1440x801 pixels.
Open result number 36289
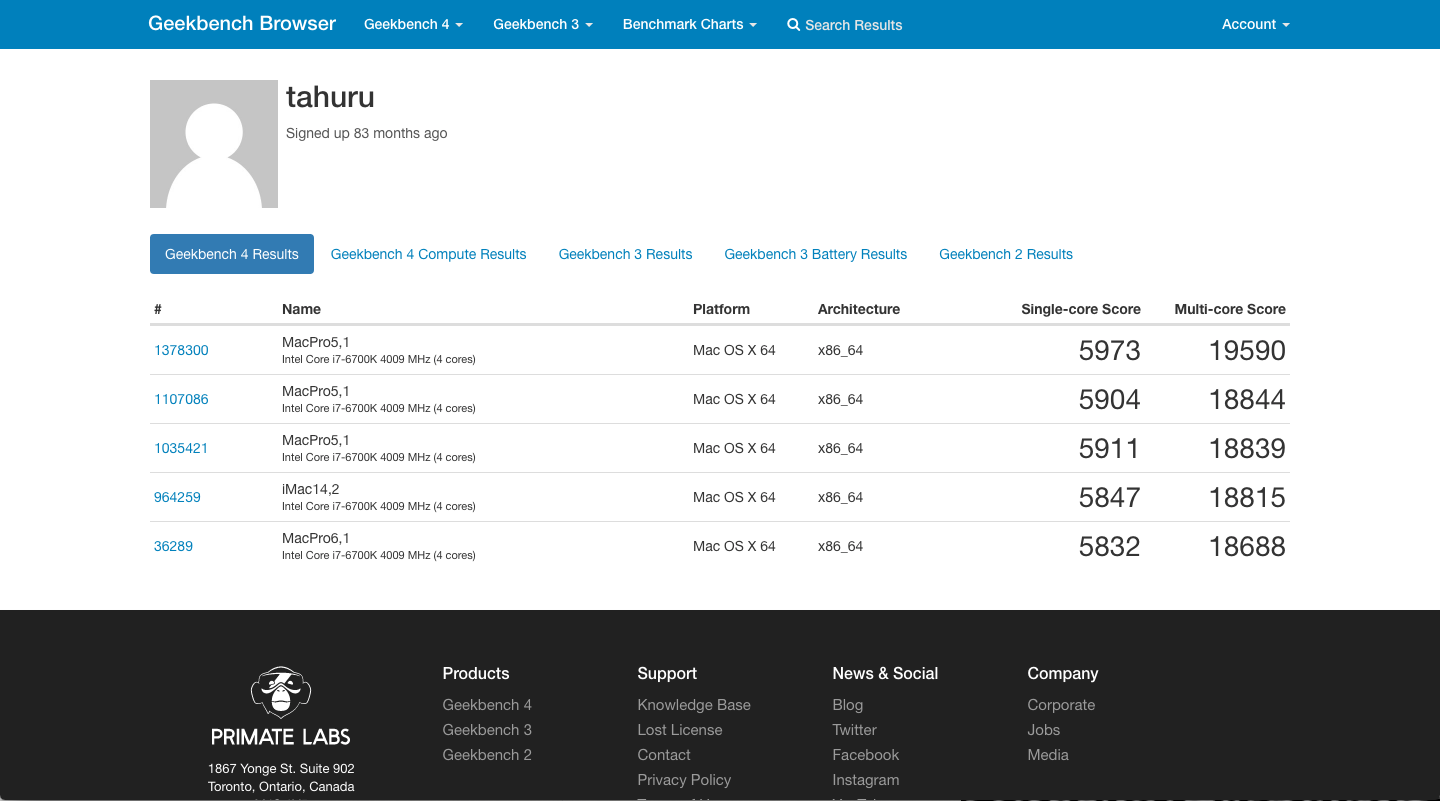173,546
